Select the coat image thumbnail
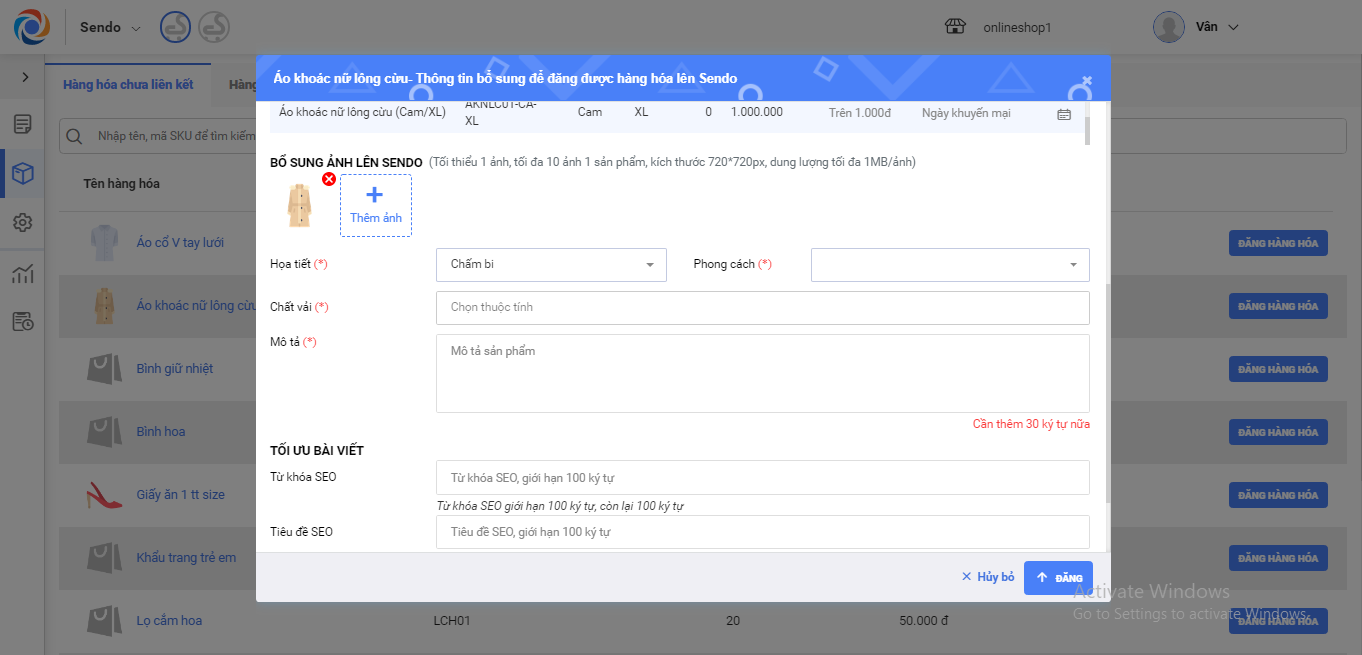Viewport: 1362px width, 655px height. pos(299,205)
